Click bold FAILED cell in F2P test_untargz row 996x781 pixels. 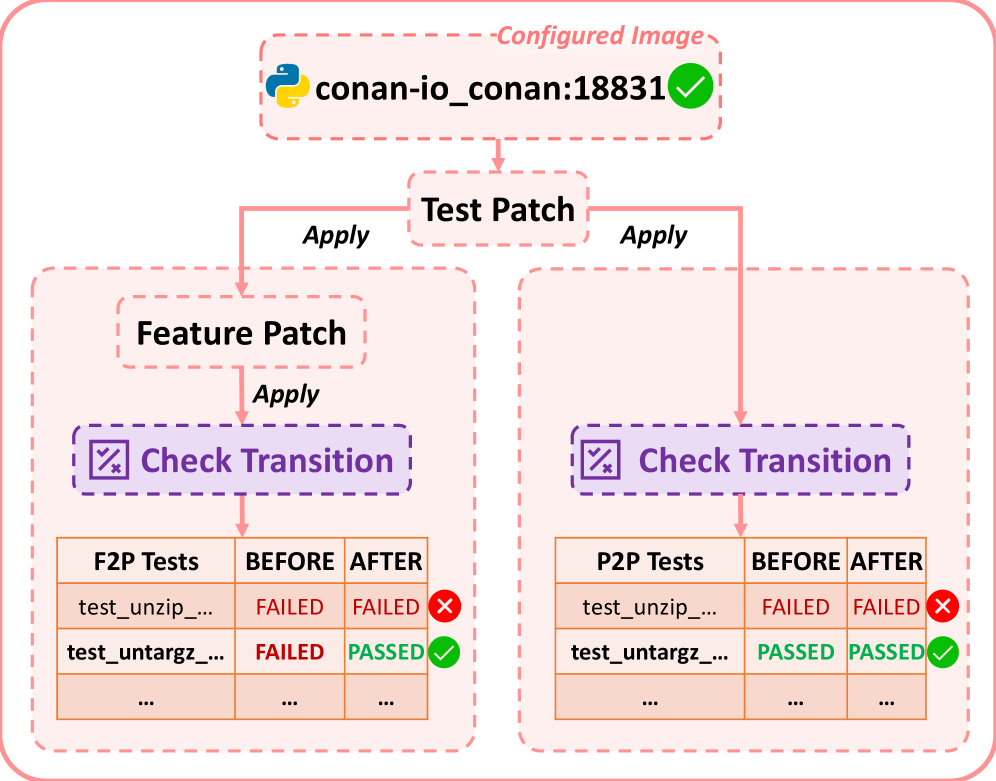[290, 651]
